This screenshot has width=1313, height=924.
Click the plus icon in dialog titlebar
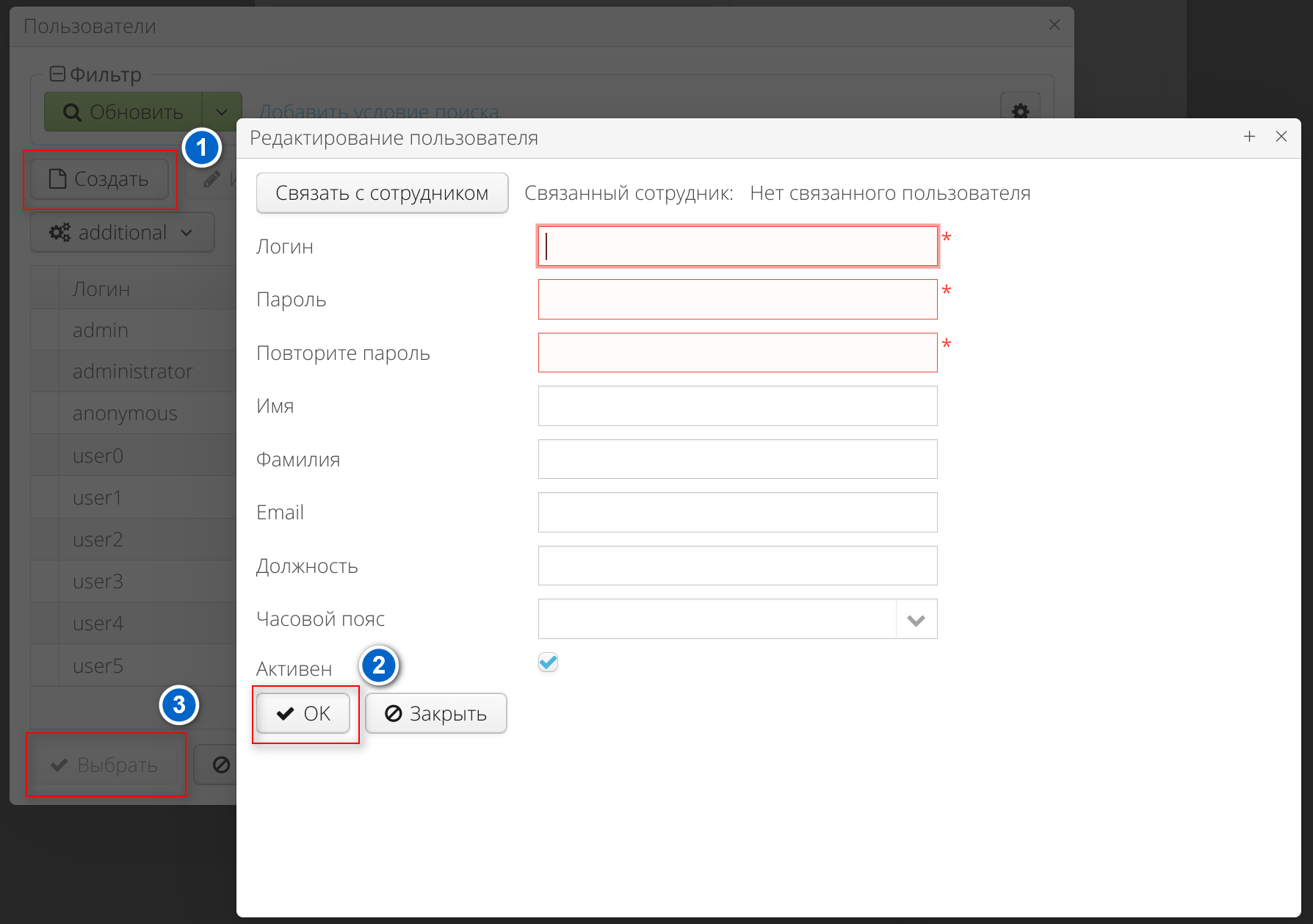coord(1249,137)
